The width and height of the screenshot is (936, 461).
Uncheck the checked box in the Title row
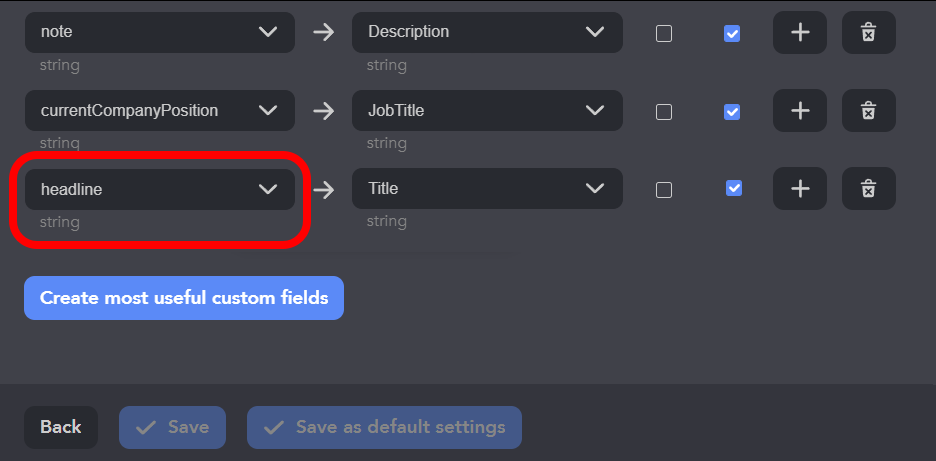734,188
